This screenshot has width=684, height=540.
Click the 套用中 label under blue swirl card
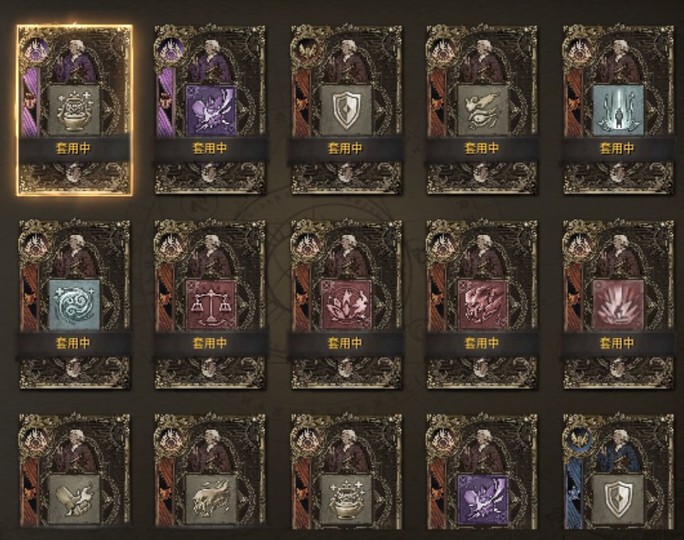pos(73,343)
